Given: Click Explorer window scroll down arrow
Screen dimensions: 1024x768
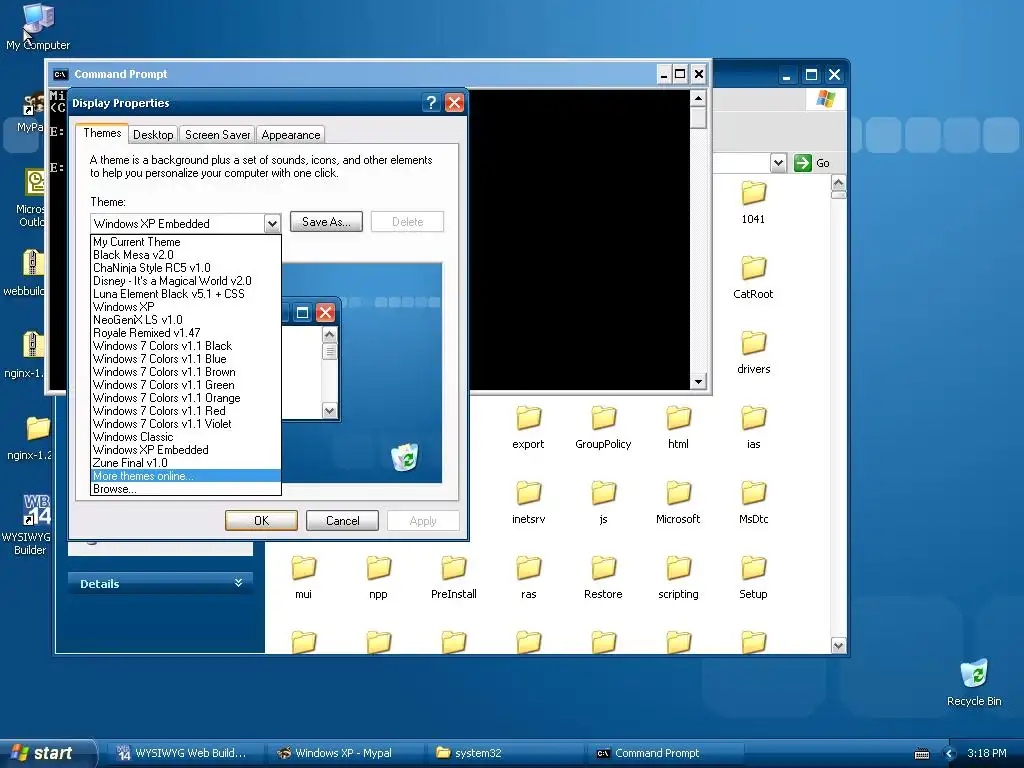Looking at the screenshot, I should pos(839,646).
